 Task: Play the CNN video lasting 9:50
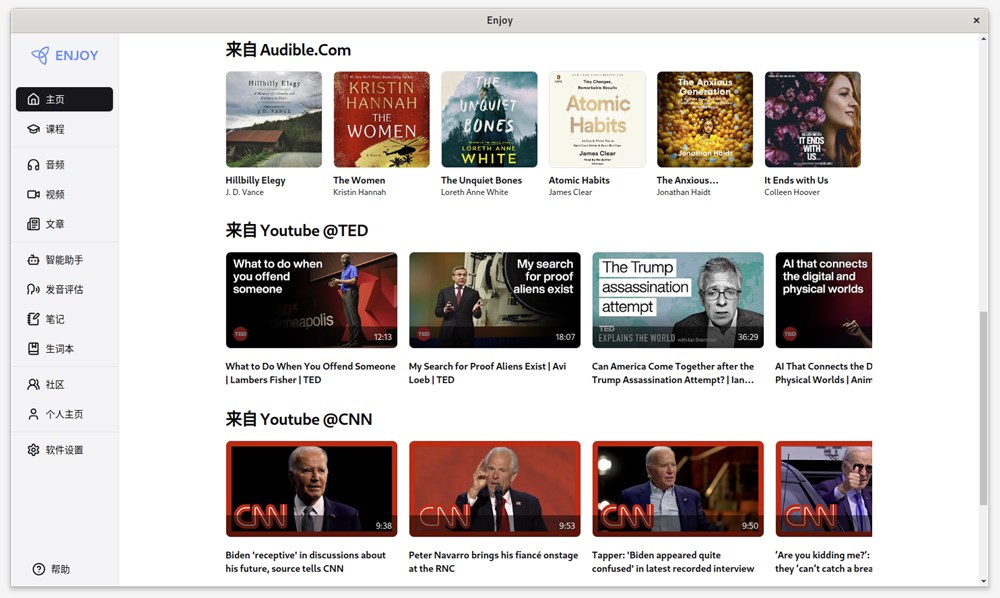[678, 489]
